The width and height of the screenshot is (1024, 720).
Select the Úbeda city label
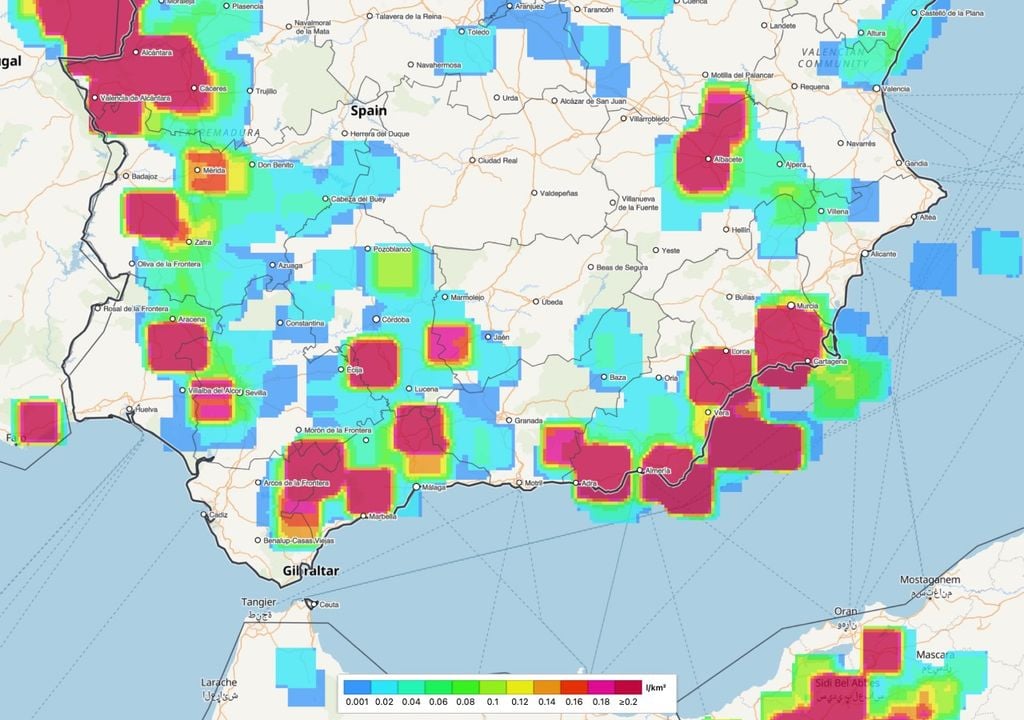[x=552, y=302]
